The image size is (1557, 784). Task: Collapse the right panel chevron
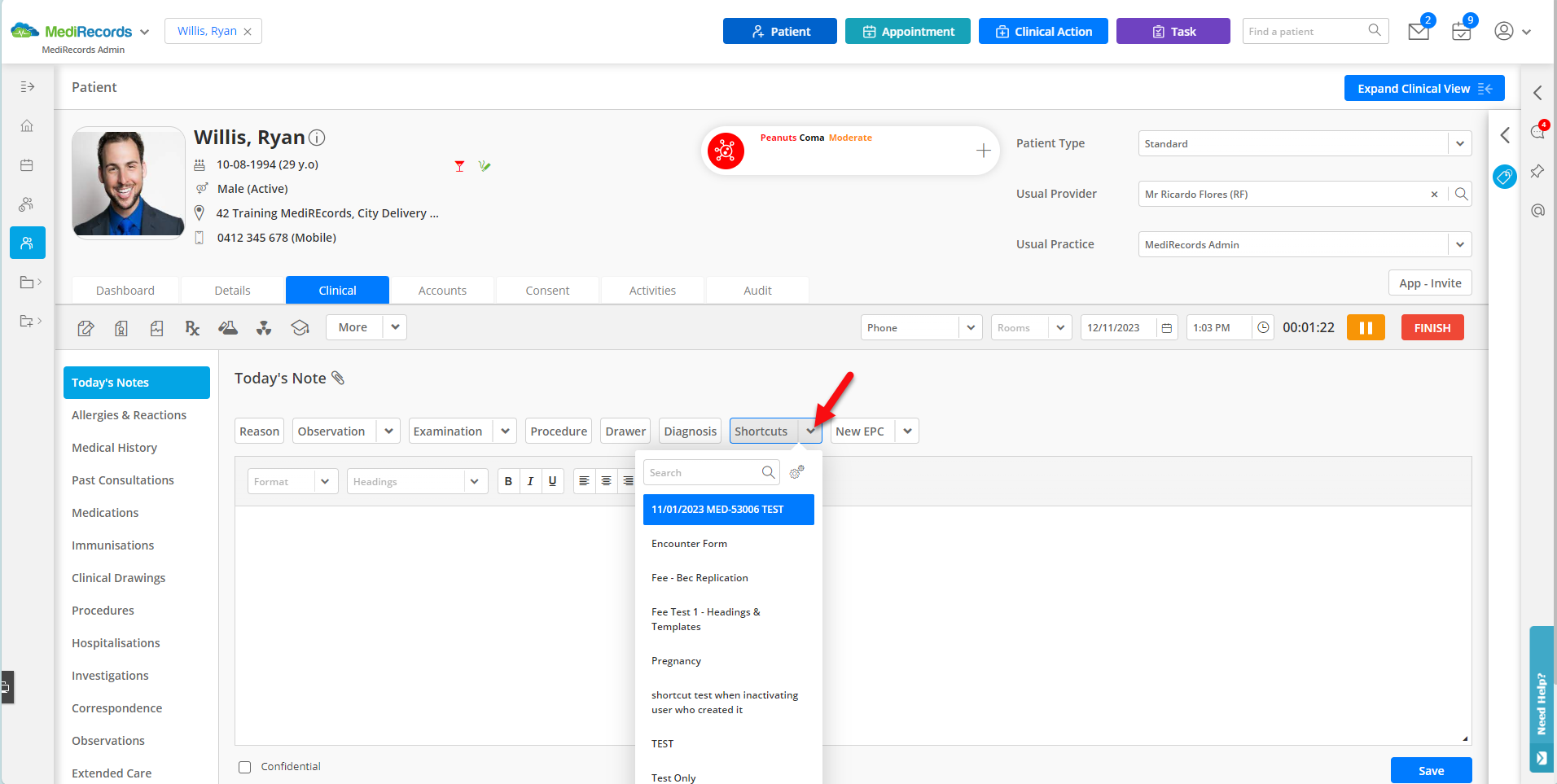coord(1537,93)
